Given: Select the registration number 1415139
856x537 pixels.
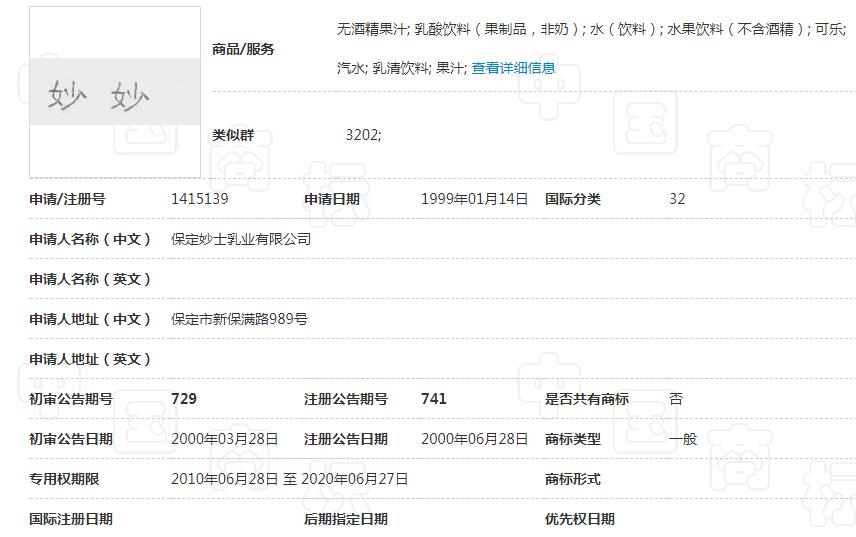Looking at the screenshot, I should 200,199.
